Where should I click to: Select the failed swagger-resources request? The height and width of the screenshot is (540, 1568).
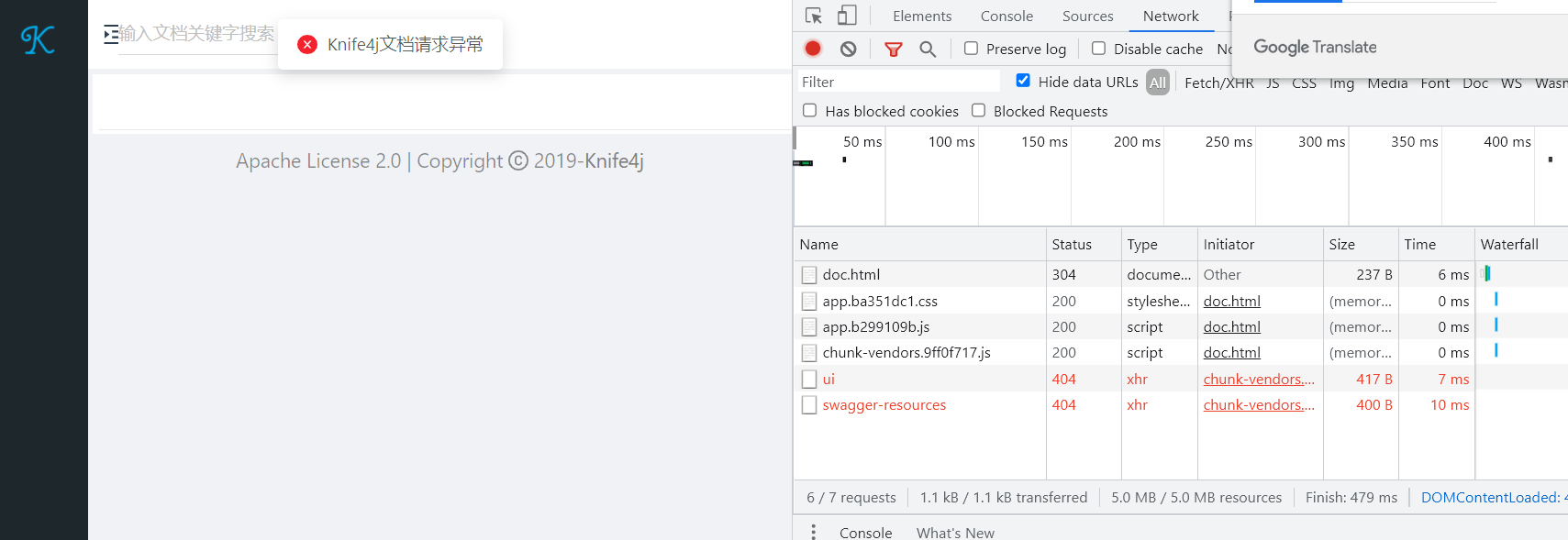coord(884,404)
